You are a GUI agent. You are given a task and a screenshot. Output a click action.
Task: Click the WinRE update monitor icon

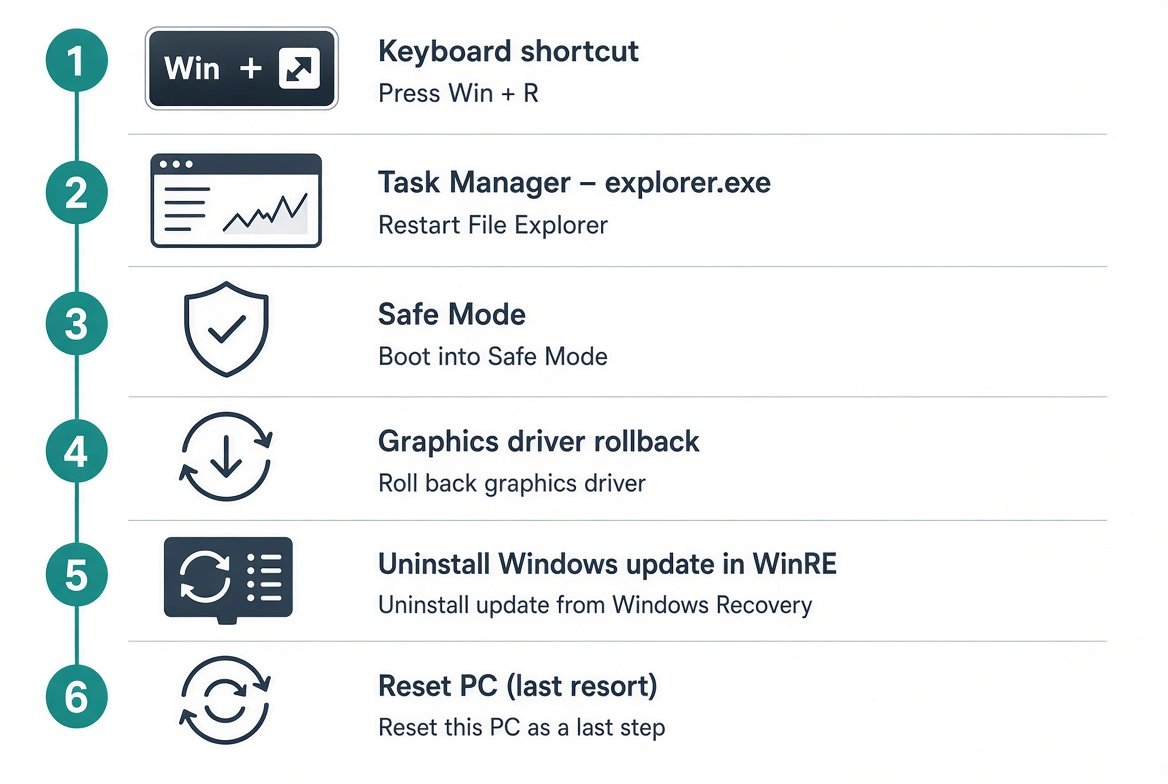click(228, 579)
